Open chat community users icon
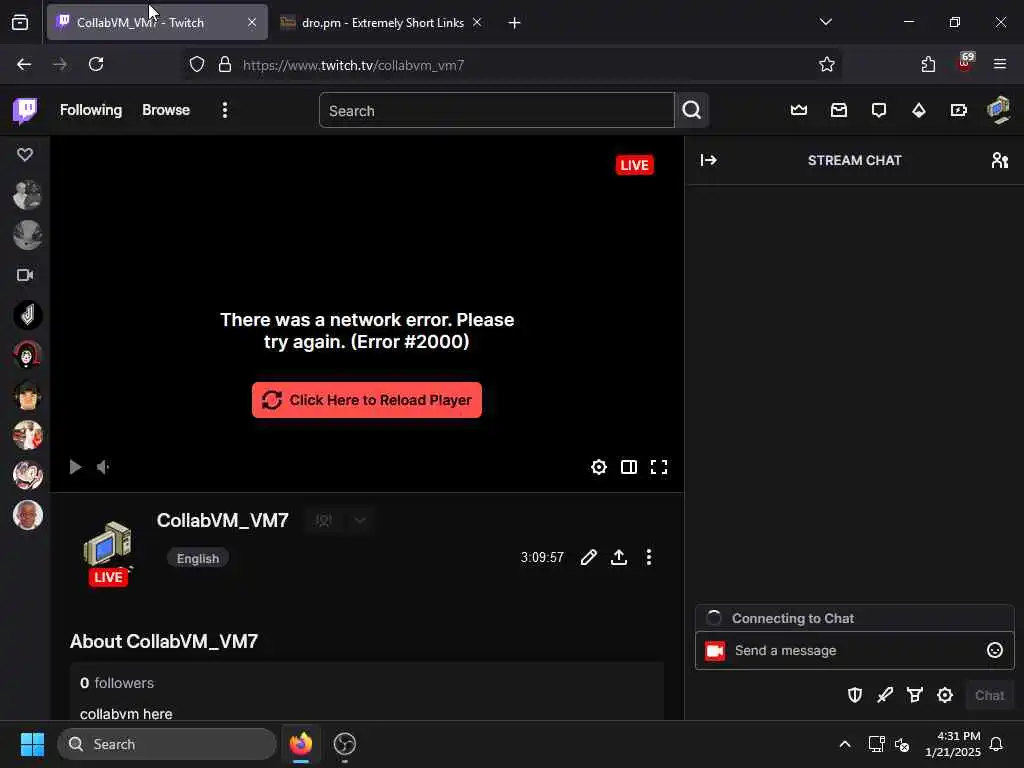The image size is (1024, 768). pyautogui.click(x=1000, y=160)
